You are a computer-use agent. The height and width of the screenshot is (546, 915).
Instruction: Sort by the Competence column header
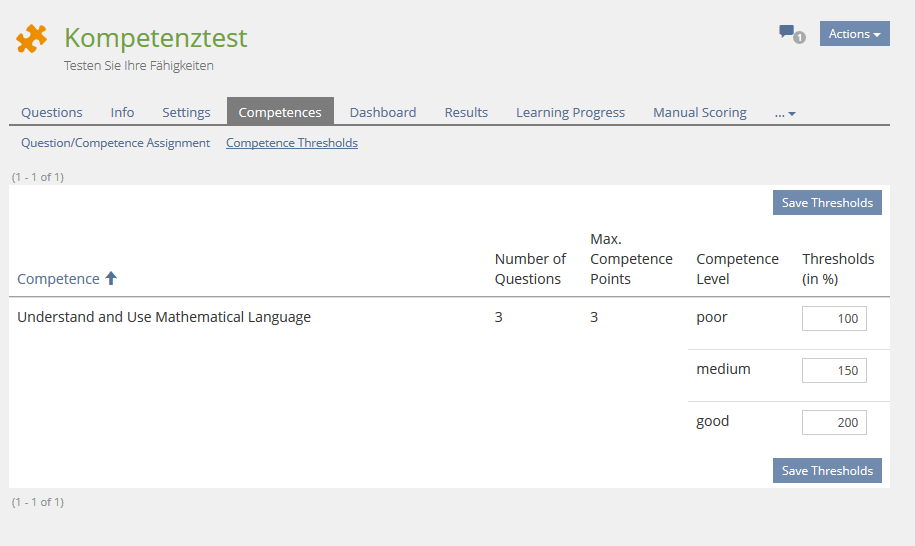pyautogui.click(x=58, y=279)
